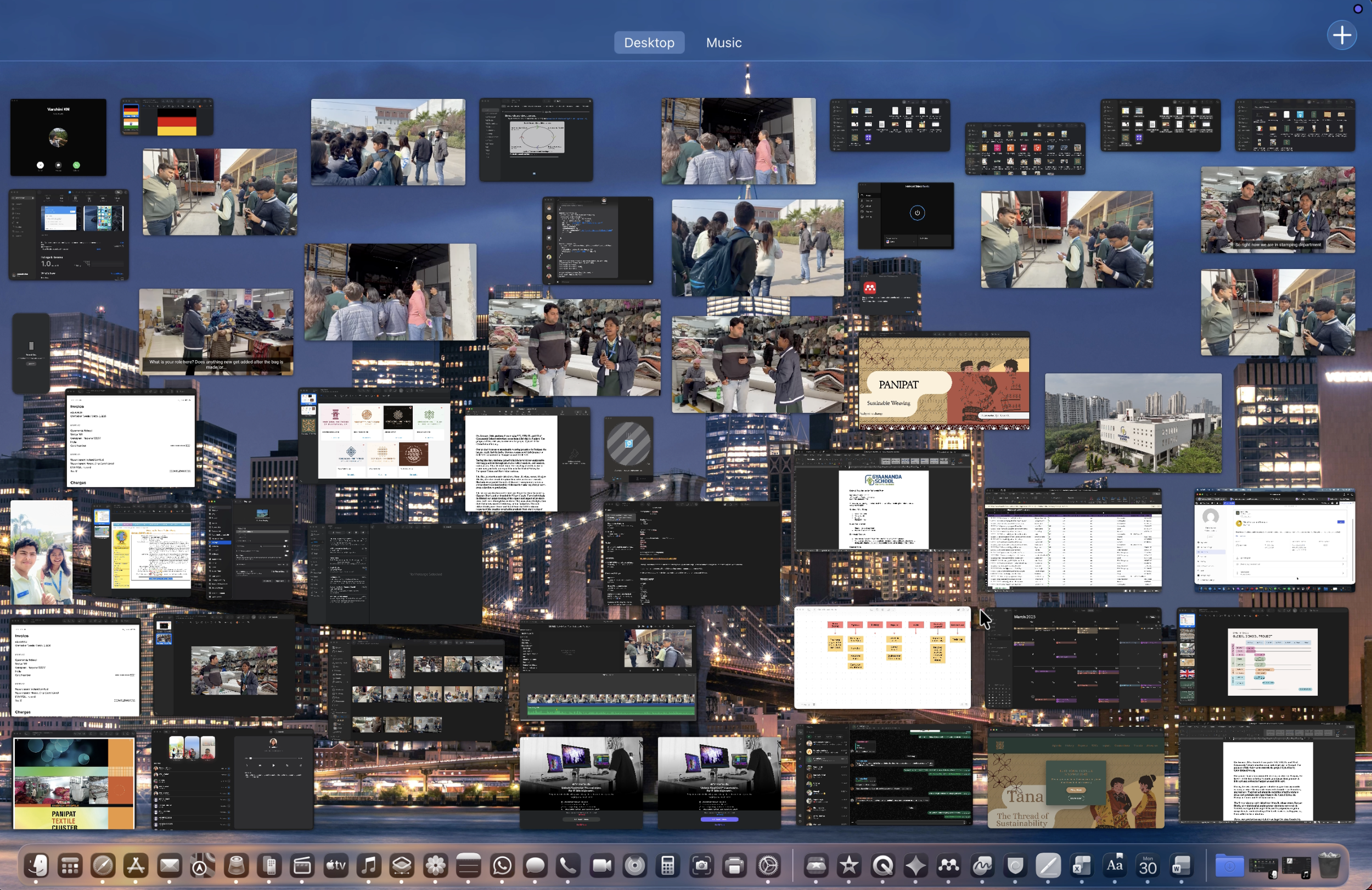Open QuickTime Player from the Dock
The height and width of the screenshot is (890, 1372).
click(x=882, y=868)
